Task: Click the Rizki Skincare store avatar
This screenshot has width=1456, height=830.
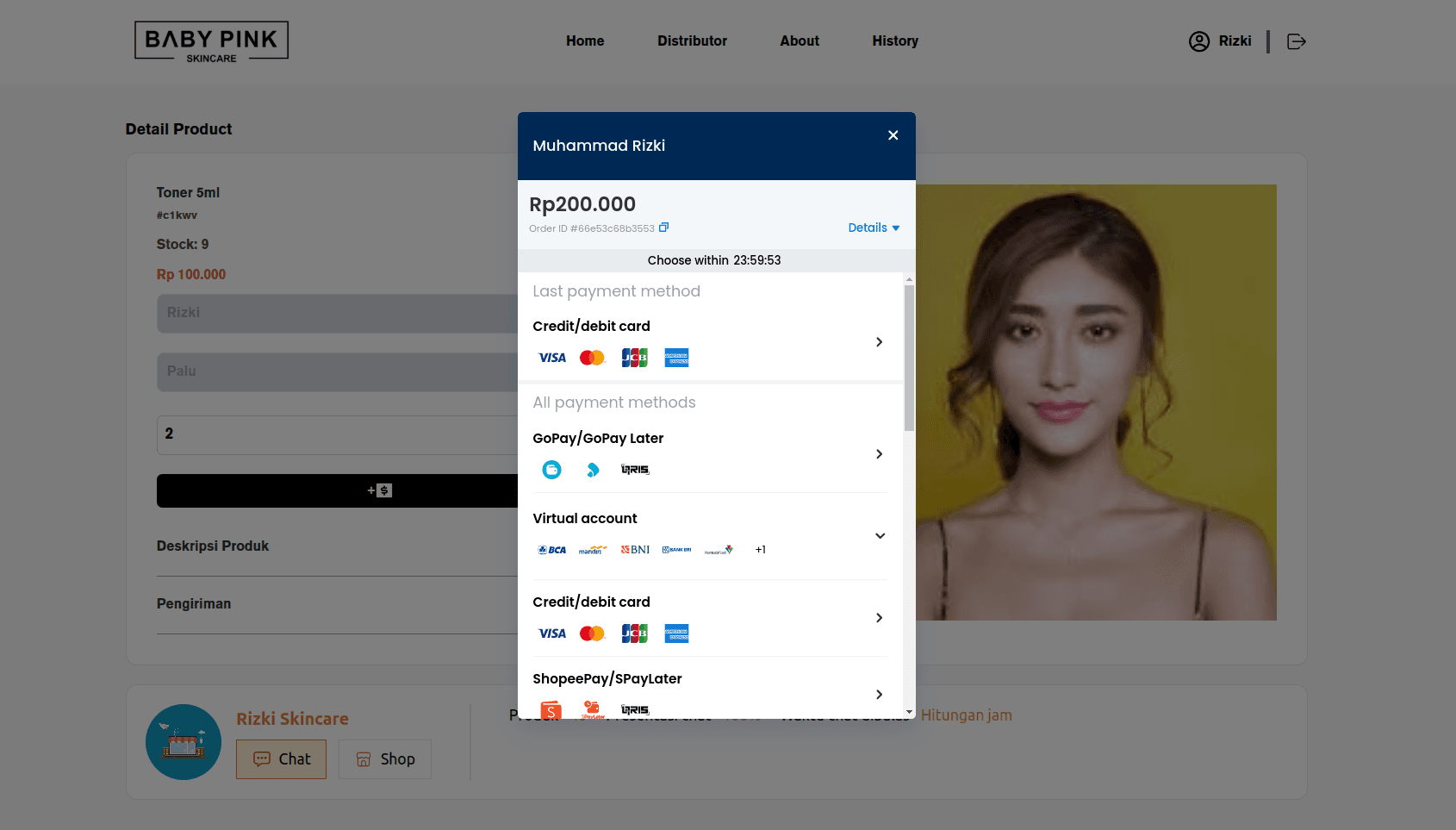Action: tap(184, 742)
